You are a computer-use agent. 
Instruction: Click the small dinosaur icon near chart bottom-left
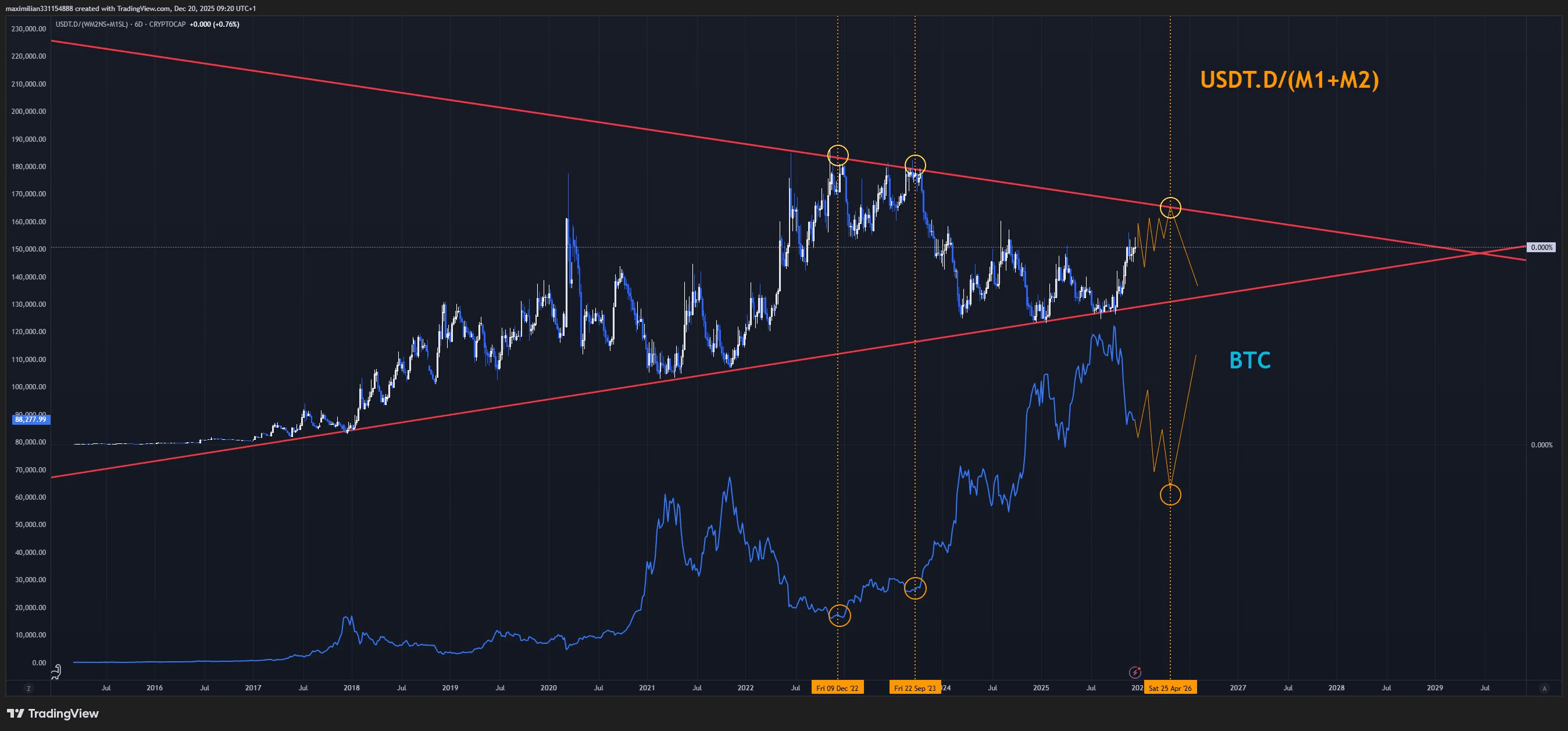click(x=56, y=671)
